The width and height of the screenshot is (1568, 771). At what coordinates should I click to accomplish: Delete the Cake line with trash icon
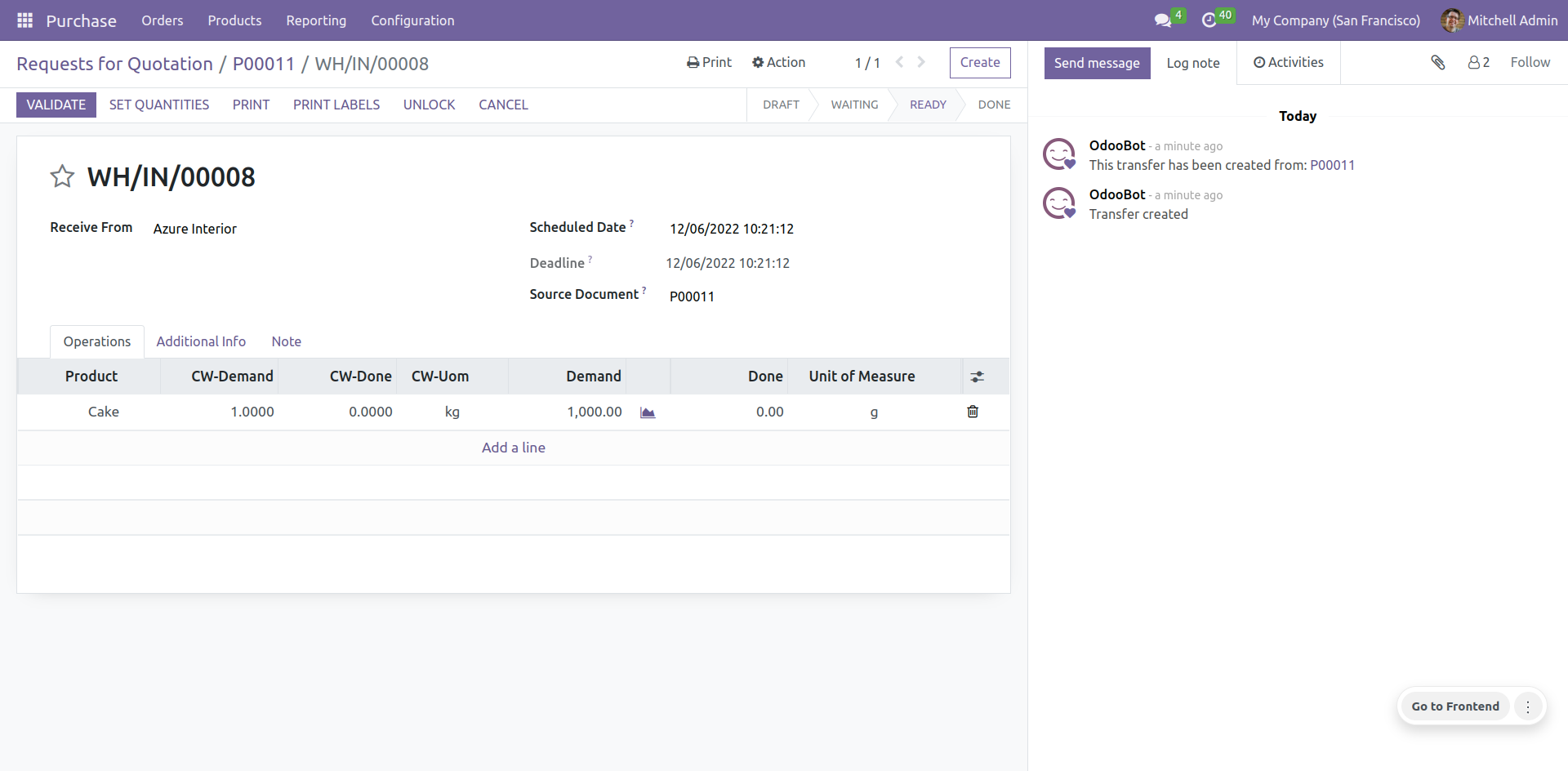(973, 412)
